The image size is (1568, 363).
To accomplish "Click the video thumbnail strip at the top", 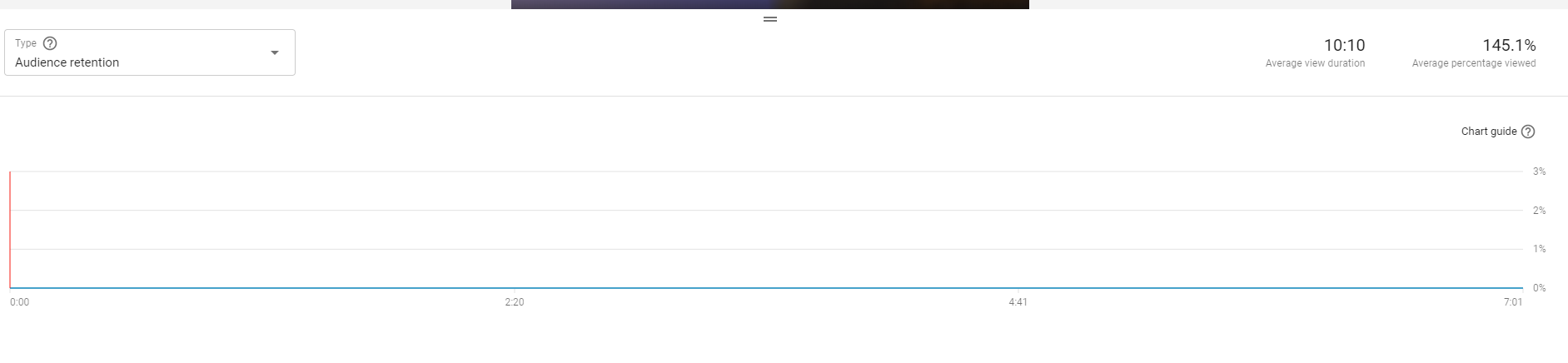I will pos(770,4).
